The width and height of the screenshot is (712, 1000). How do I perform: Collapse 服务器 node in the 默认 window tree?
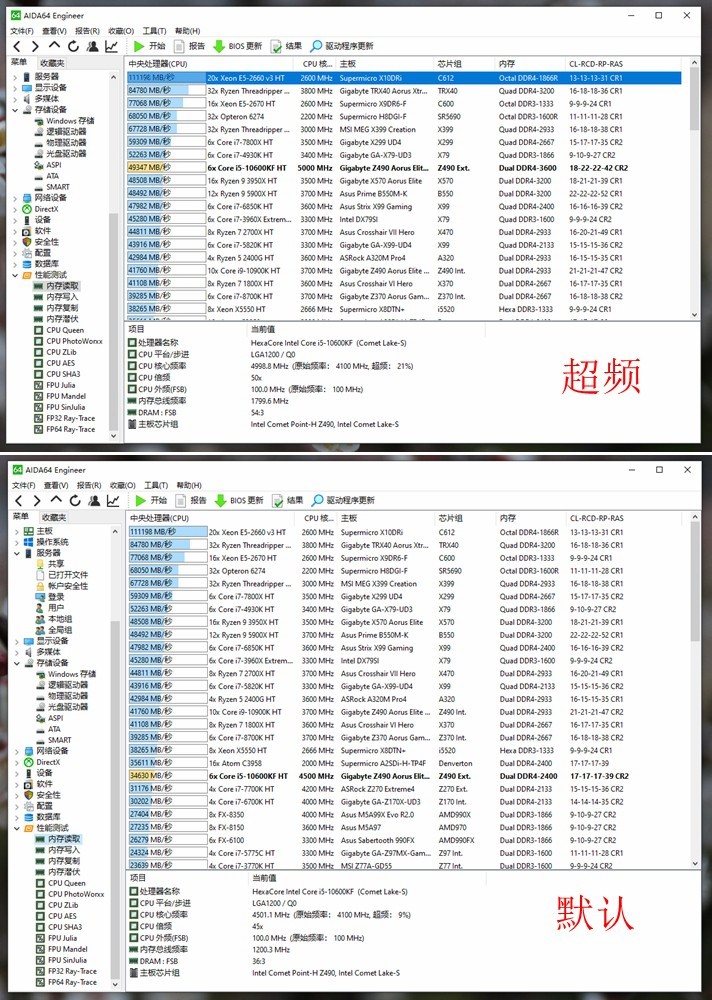[17, 554]
